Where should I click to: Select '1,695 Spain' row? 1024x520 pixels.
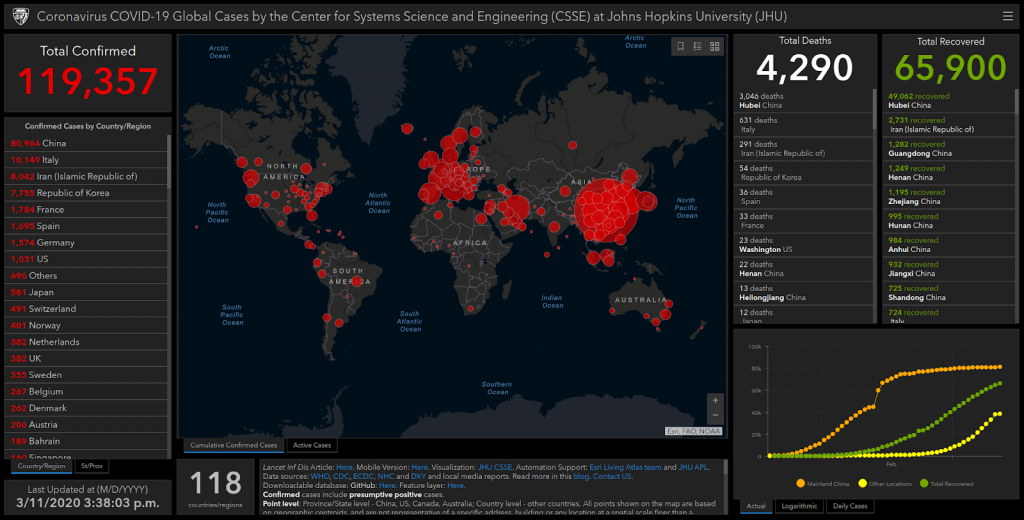point(86,226)
